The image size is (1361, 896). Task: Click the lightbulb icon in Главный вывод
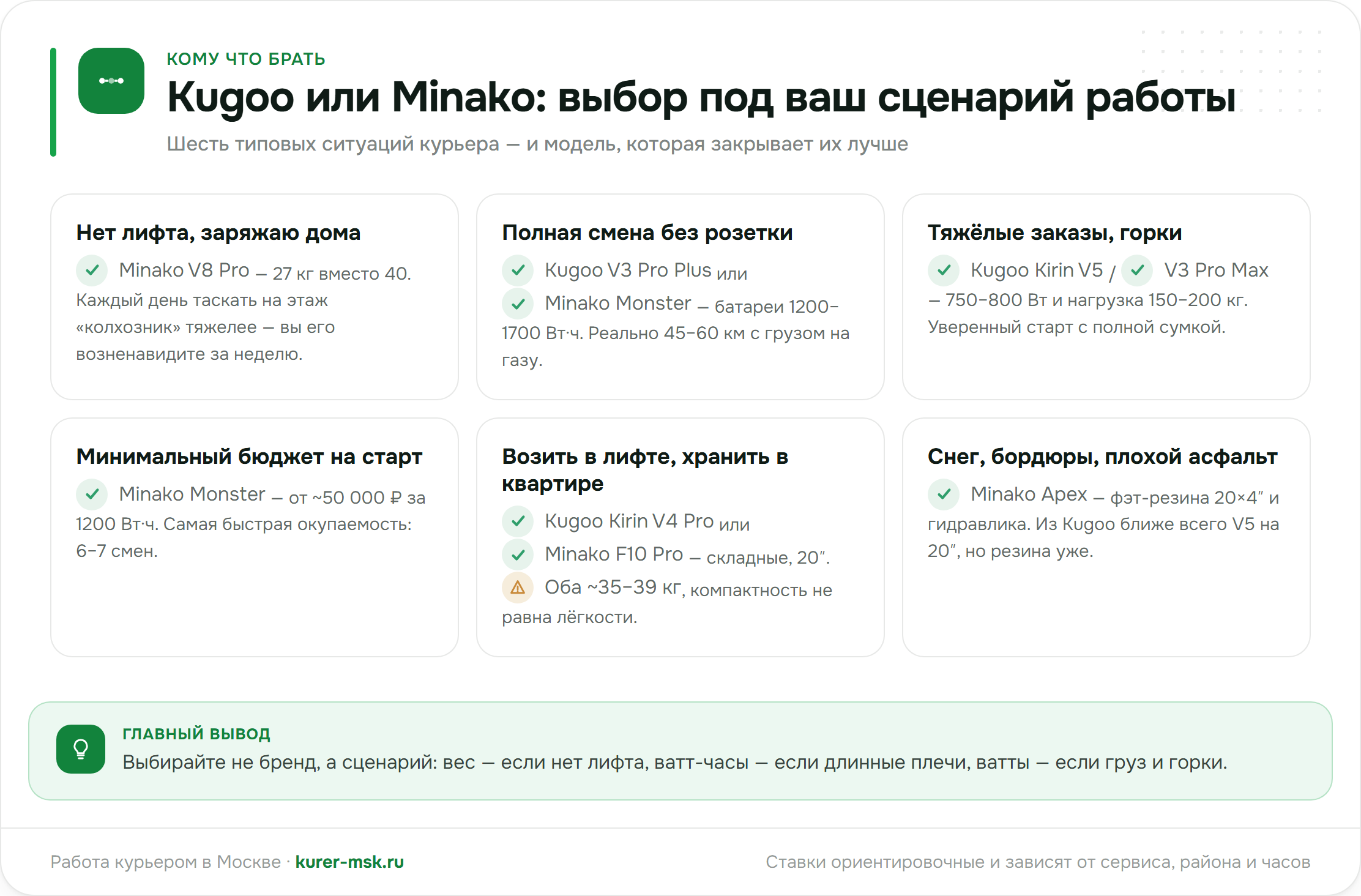(81, 749)
